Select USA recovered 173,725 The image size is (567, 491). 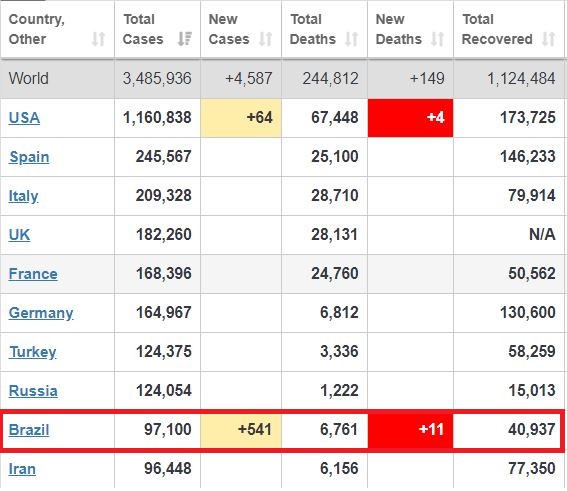click(528, 118)
